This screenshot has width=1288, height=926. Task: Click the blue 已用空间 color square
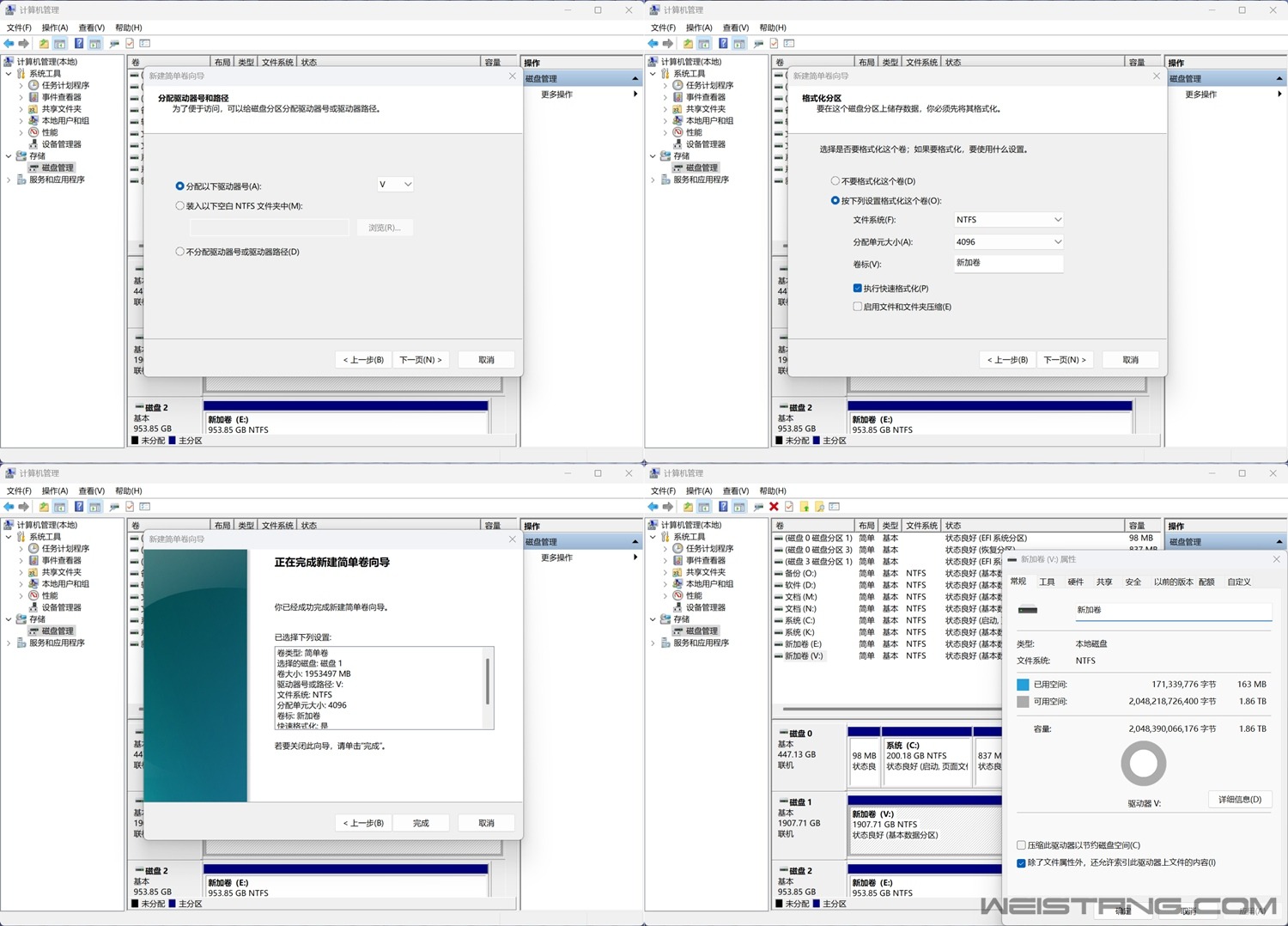[1023, 685]
